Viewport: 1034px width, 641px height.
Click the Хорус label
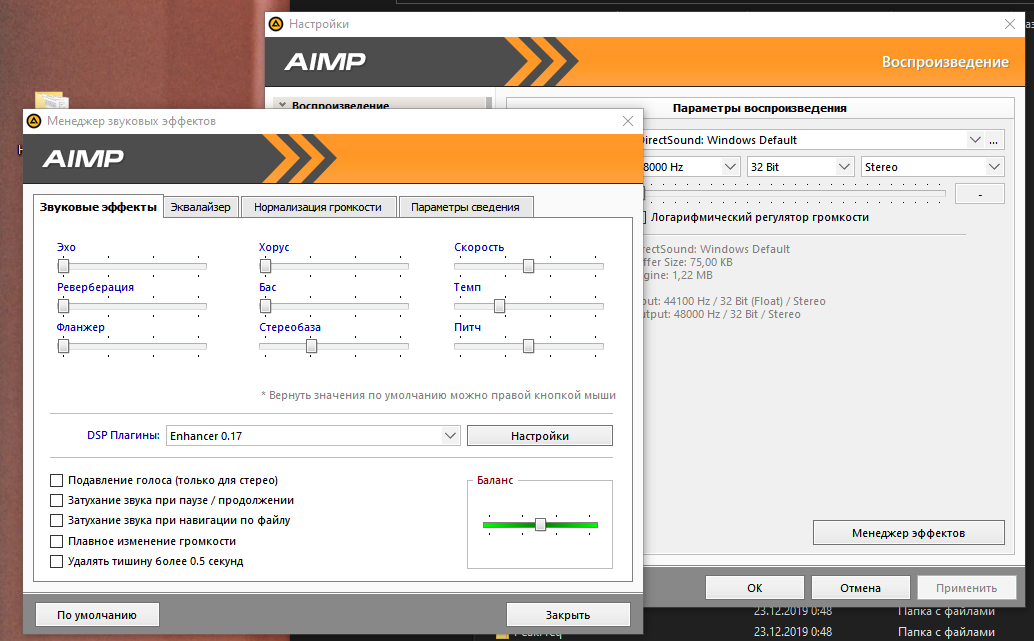point(274,247)
